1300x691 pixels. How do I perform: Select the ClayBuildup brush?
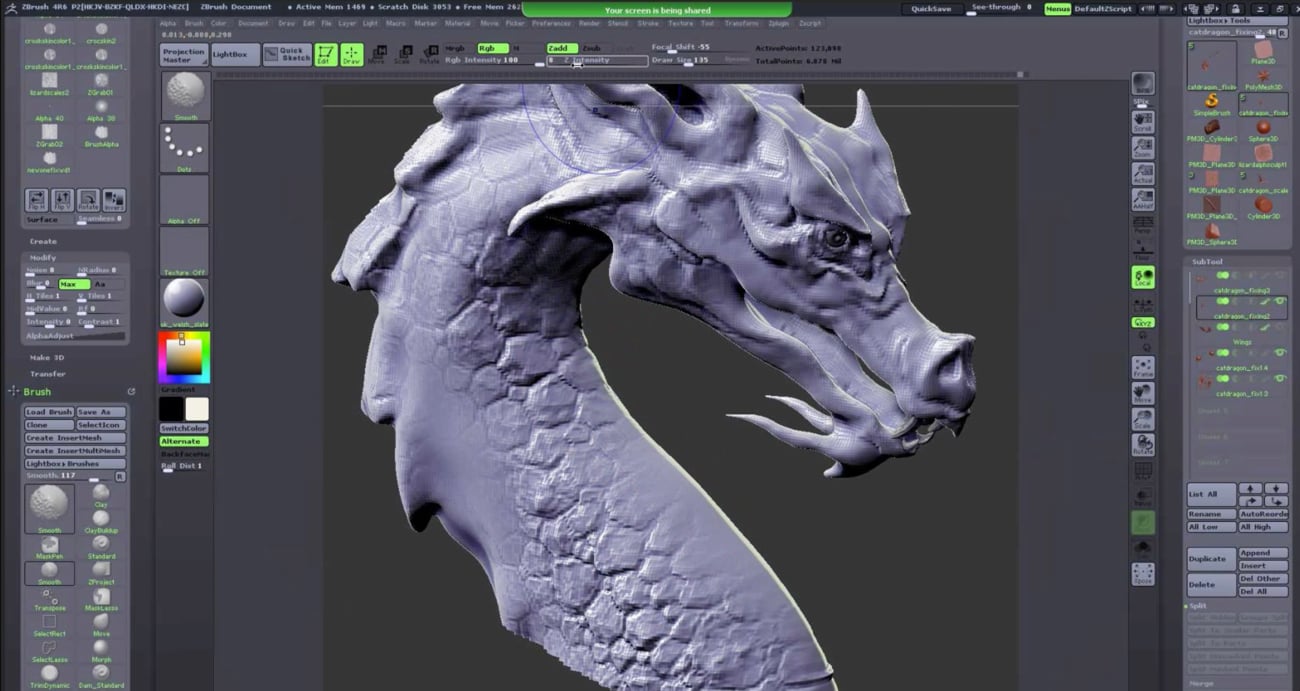pos(101,520)
